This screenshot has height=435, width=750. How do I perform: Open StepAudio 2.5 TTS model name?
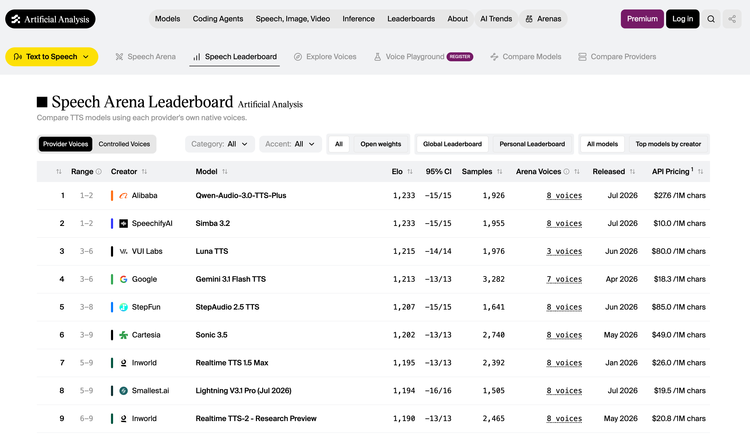click(x=227, y=307)
